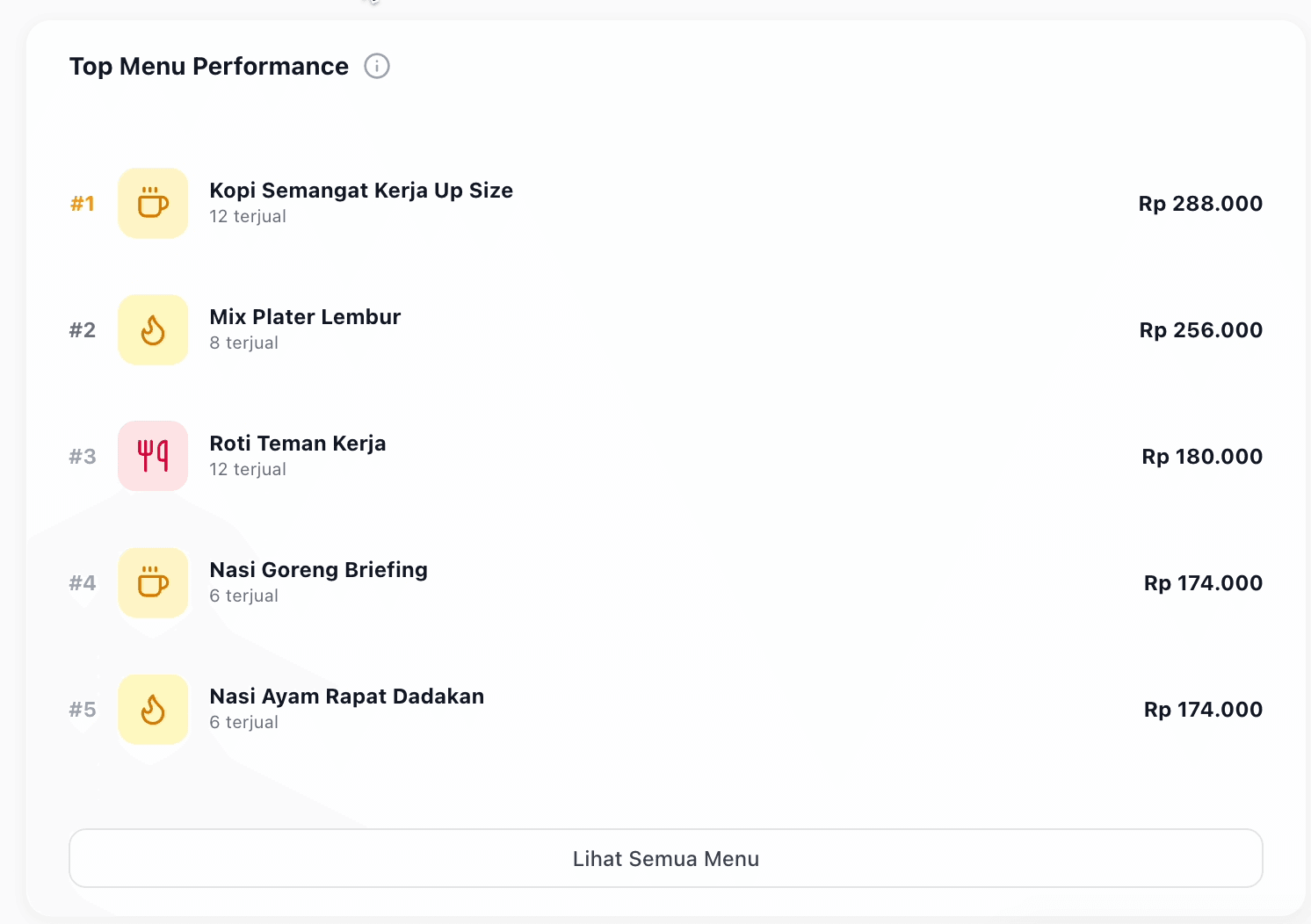The width and height of the screenshot is (1311, 924).
Task: Select the Mix Plater Lembur menu name
Action: 305,317
